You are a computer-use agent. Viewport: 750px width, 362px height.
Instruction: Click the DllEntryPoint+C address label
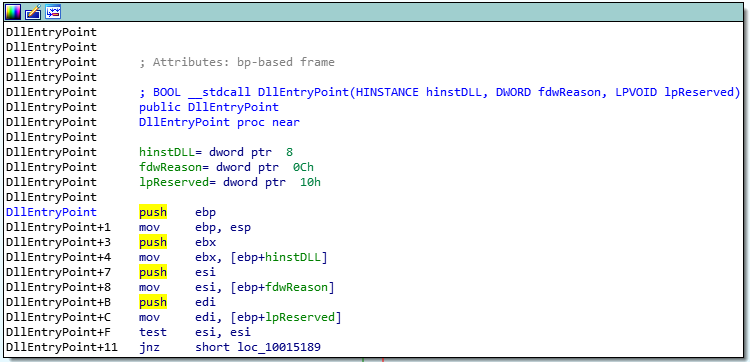point(58,318)
